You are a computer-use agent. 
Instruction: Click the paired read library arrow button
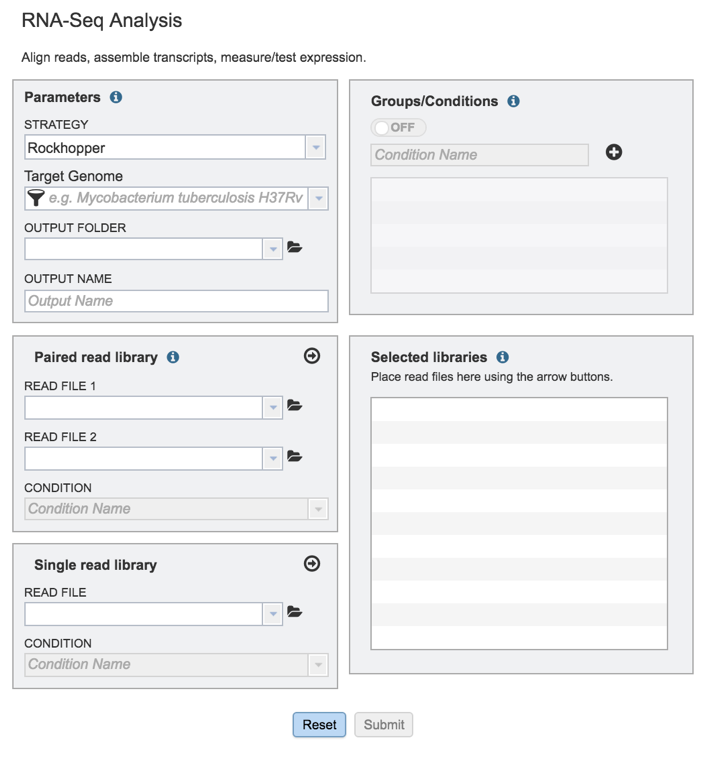[x=312, y=356]
